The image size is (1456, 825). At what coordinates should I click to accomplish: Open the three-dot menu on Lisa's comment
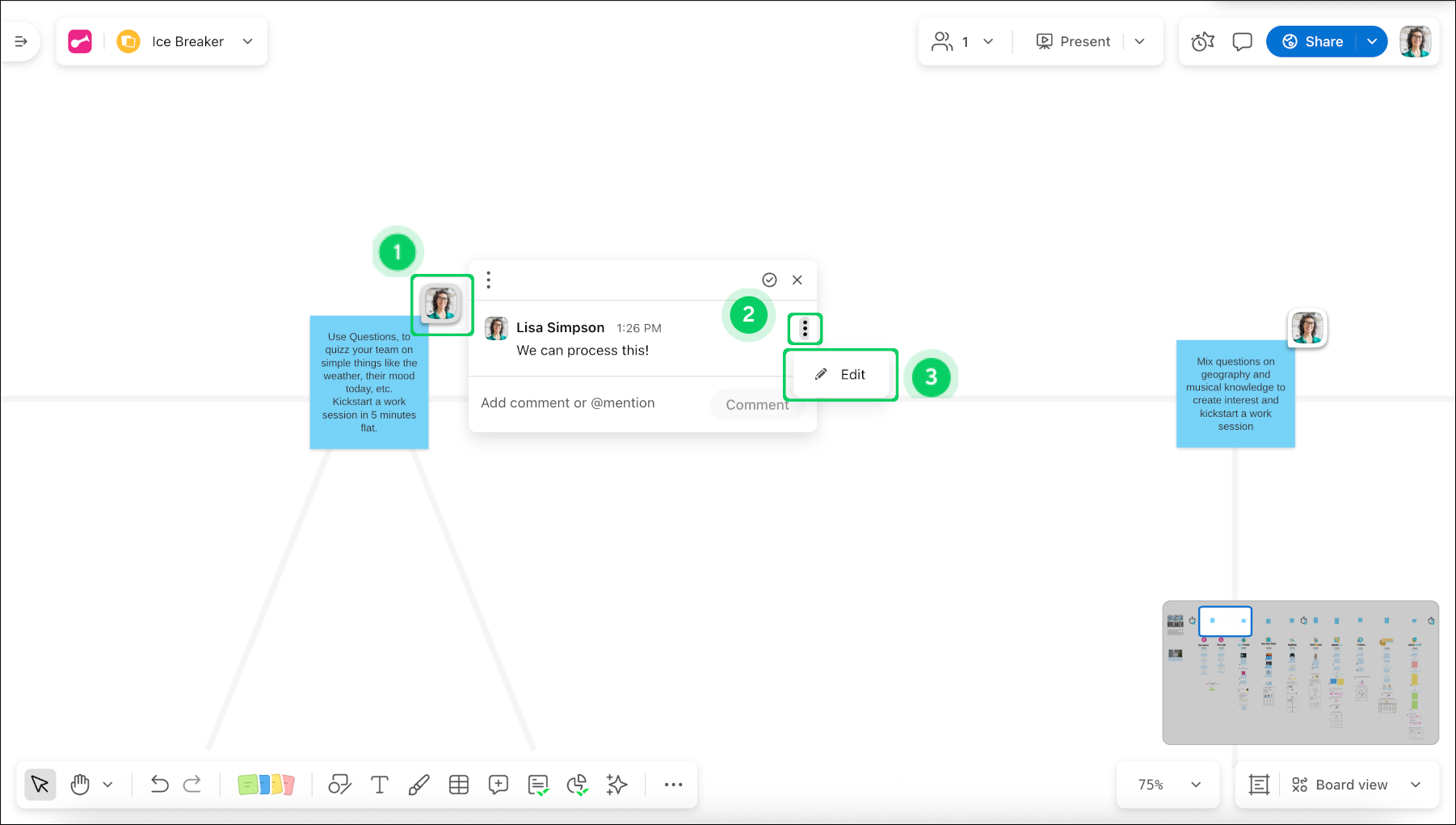pyautogui.click(x=805, y=328)
